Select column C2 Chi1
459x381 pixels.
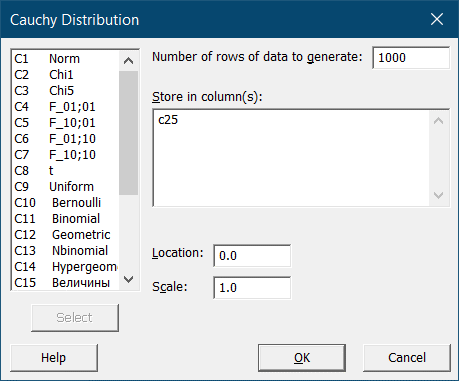coord(65,75)
